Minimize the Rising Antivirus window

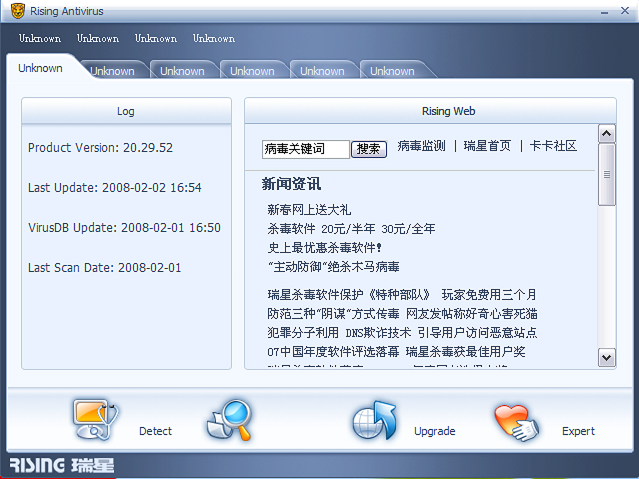[604, 12]
